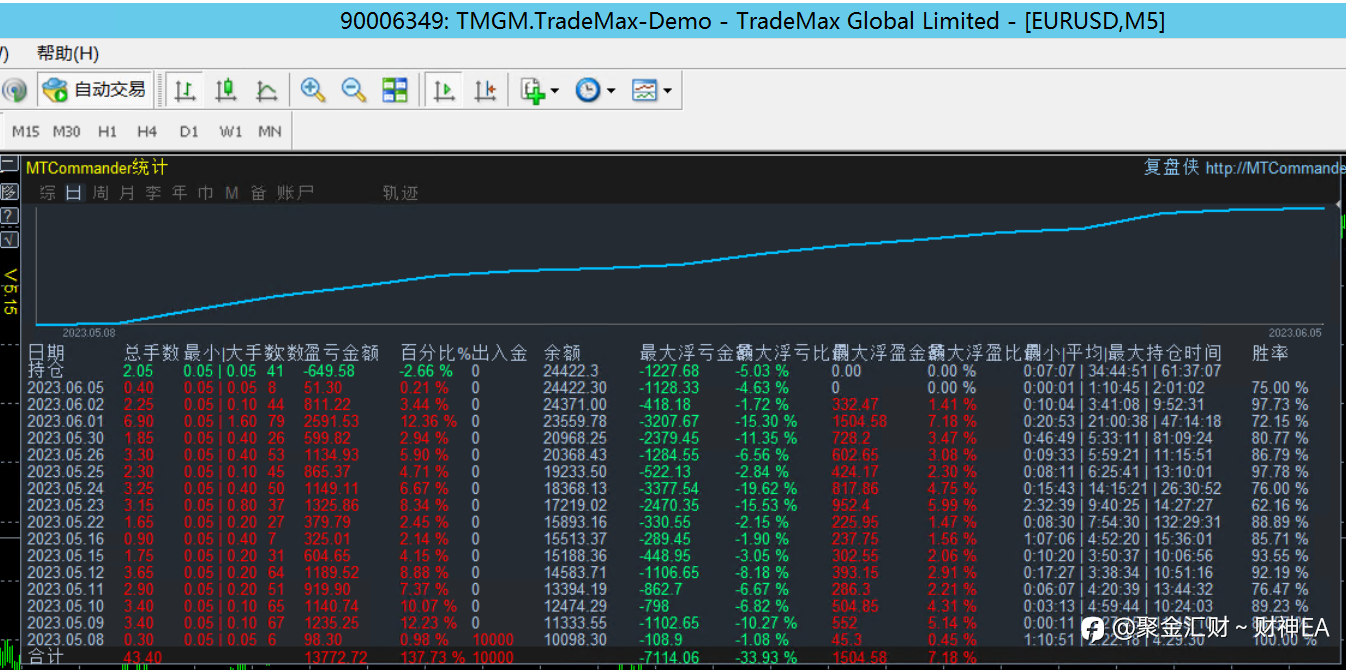This screenshot has width=1346, height=670.
Task: Switch to bar chart display
Action: (185, 90)
